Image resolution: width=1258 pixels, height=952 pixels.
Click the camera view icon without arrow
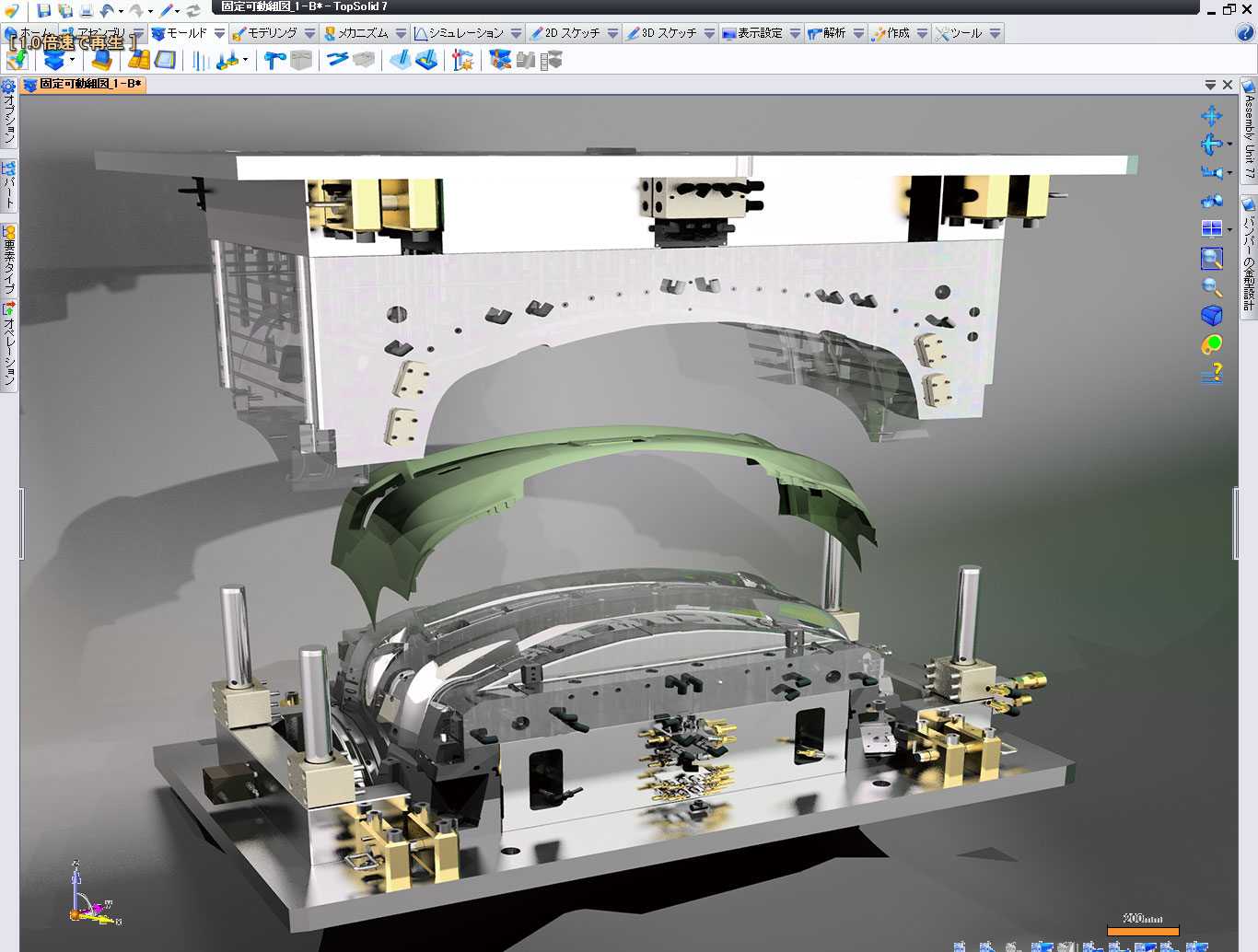(x=1211, y=201)
